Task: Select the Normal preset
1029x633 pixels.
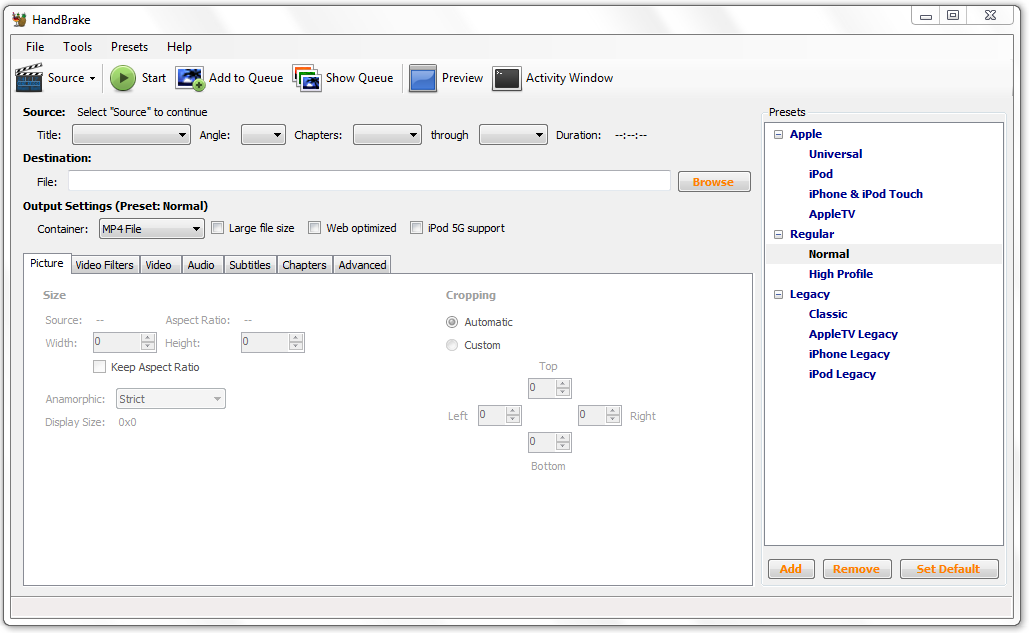Action: click(x=829, y=255)
